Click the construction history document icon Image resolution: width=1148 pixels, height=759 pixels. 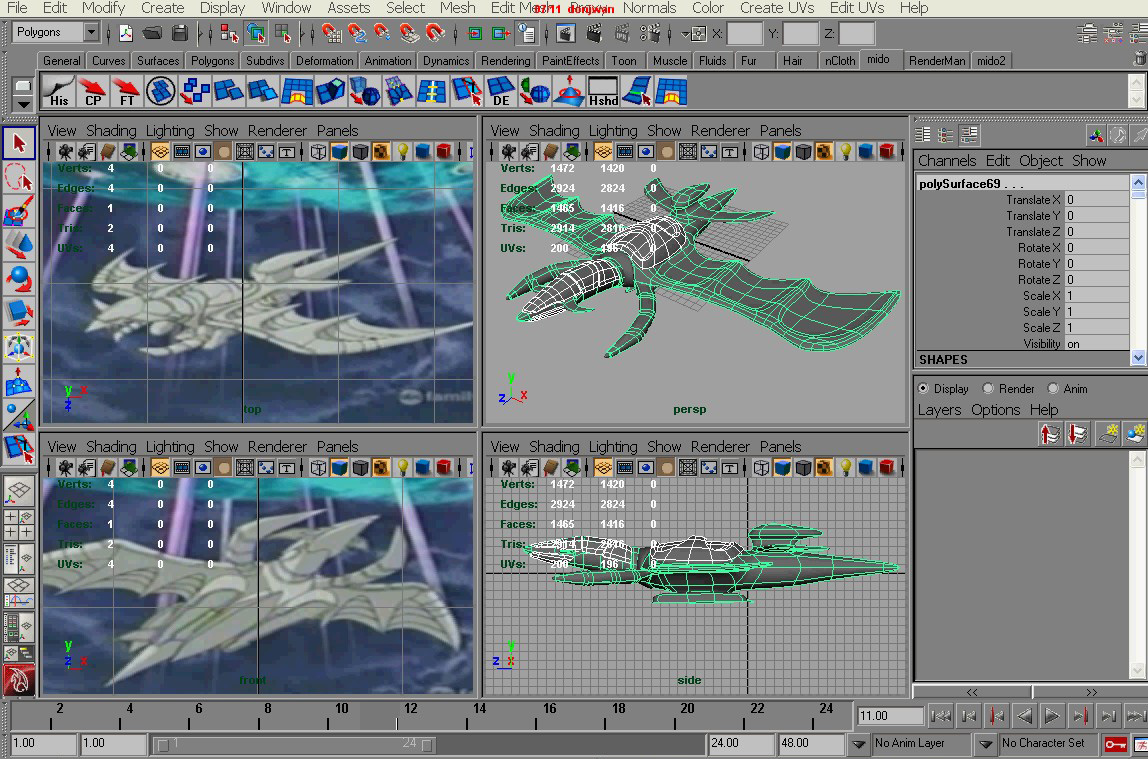(x=526, y=33)
